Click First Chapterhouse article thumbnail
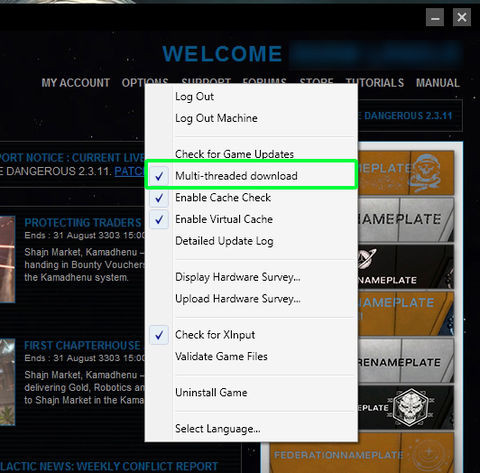The width and height of the screenshot is (480, 473). (7, 382)
